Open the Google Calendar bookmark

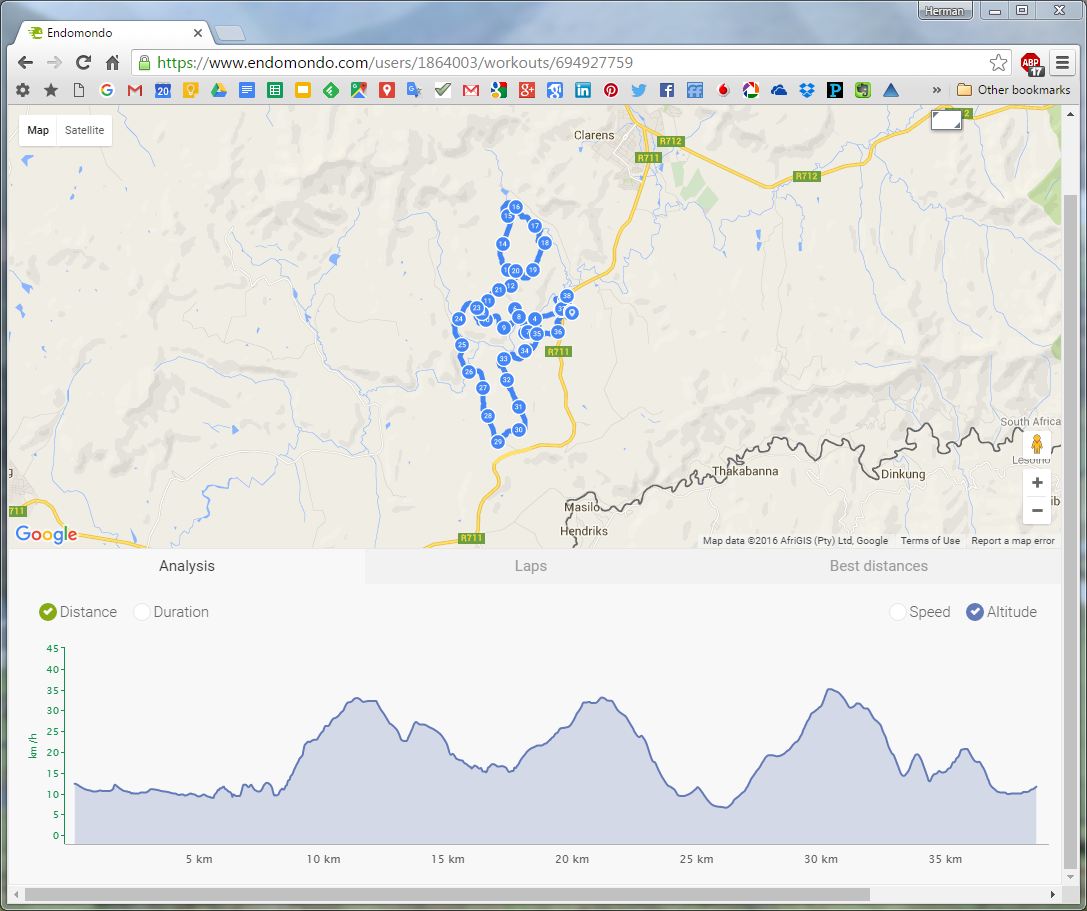tap(162, 90)
